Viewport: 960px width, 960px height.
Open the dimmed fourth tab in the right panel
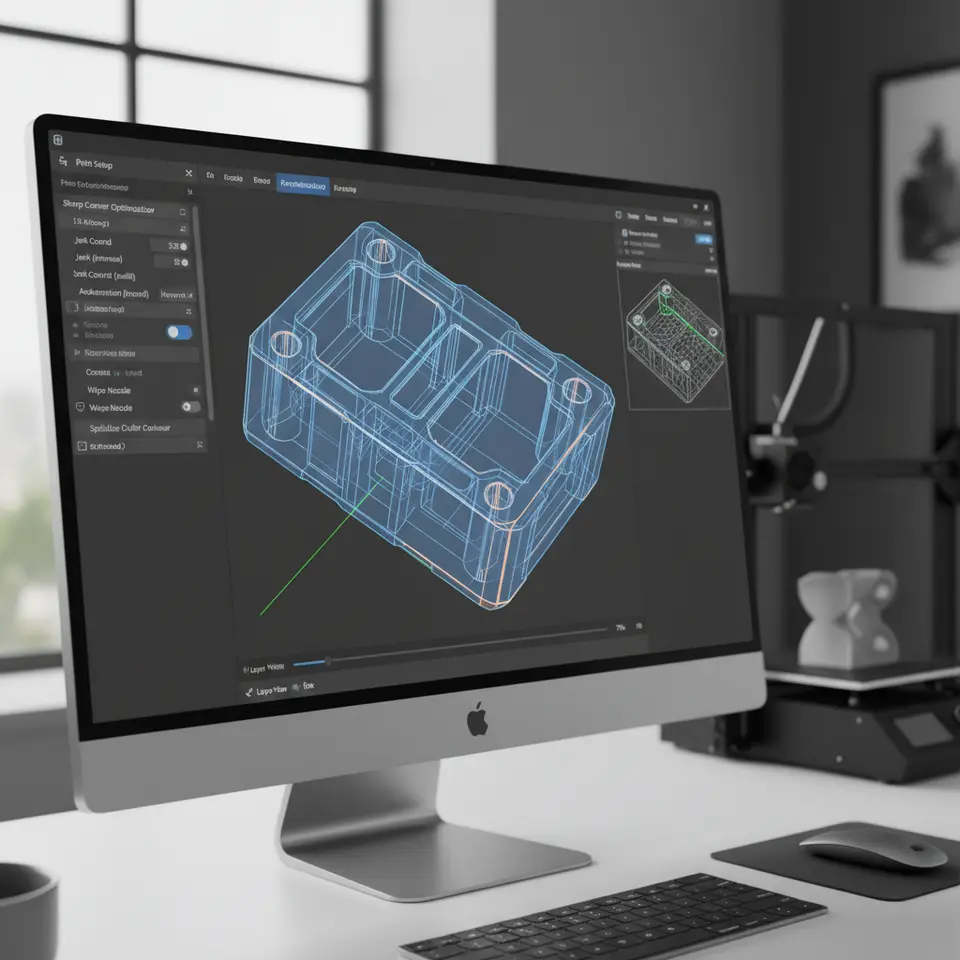click(691, 222)
